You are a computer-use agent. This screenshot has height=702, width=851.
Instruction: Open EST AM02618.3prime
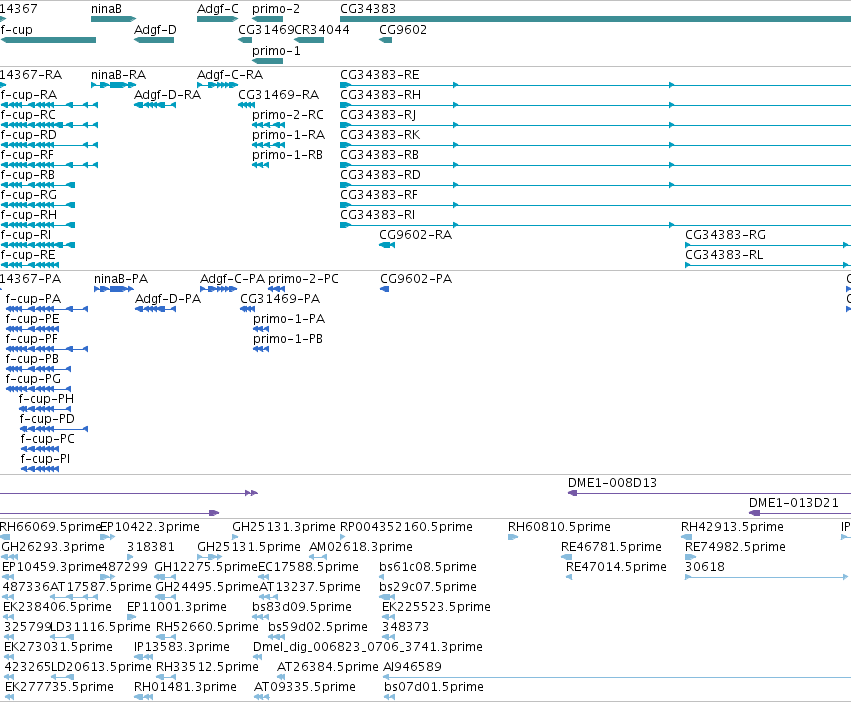point(361,547)
